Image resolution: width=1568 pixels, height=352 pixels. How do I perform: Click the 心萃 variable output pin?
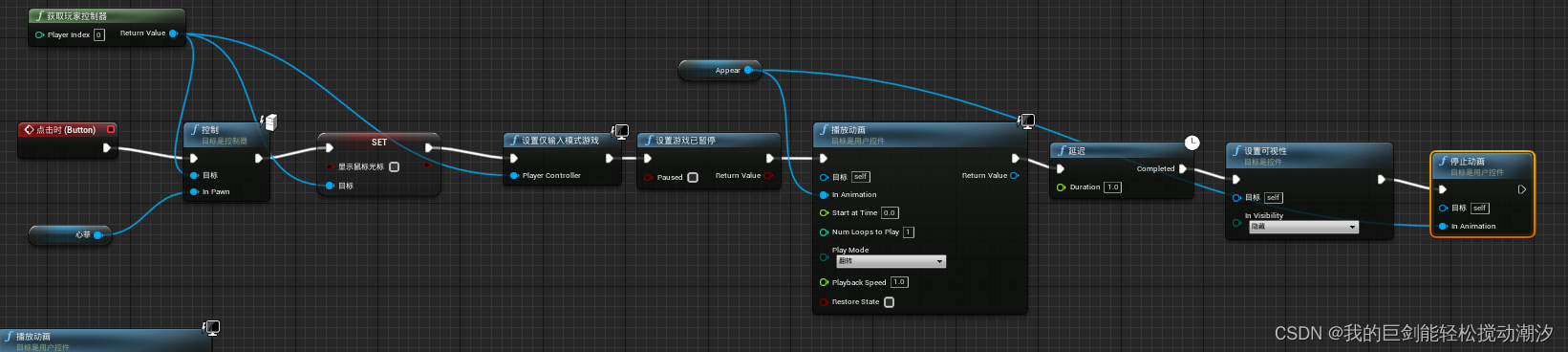tap(97, 234)
